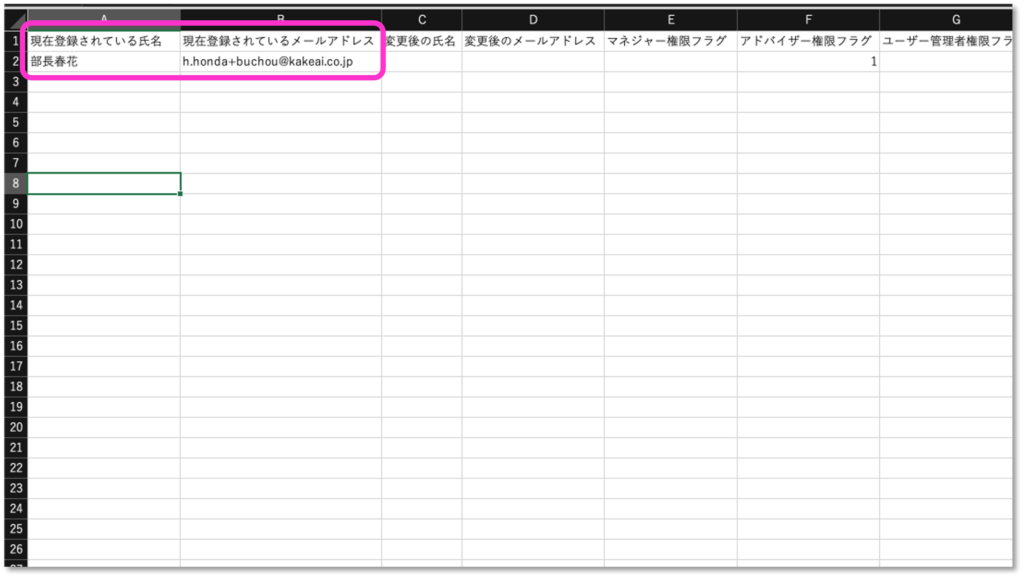Select row 7 header
This screenshot has width=1024, height=579.
16,163
